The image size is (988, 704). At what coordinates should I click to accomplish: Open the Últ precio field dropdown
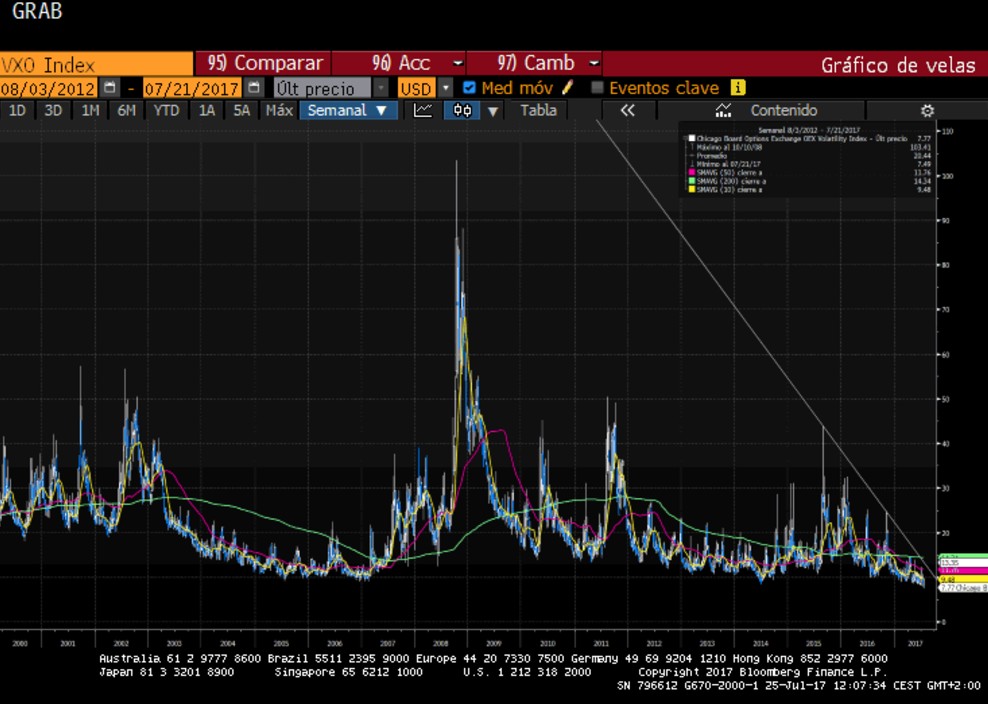380,88
